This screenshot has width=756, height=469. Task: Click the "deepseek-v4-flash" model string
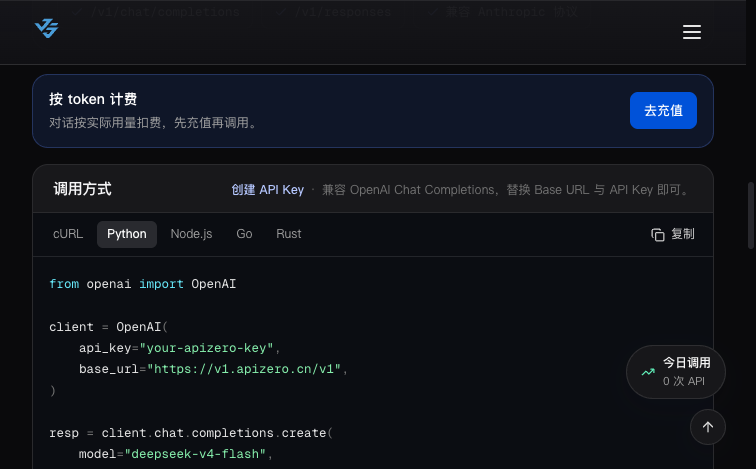tap(195, 454)
